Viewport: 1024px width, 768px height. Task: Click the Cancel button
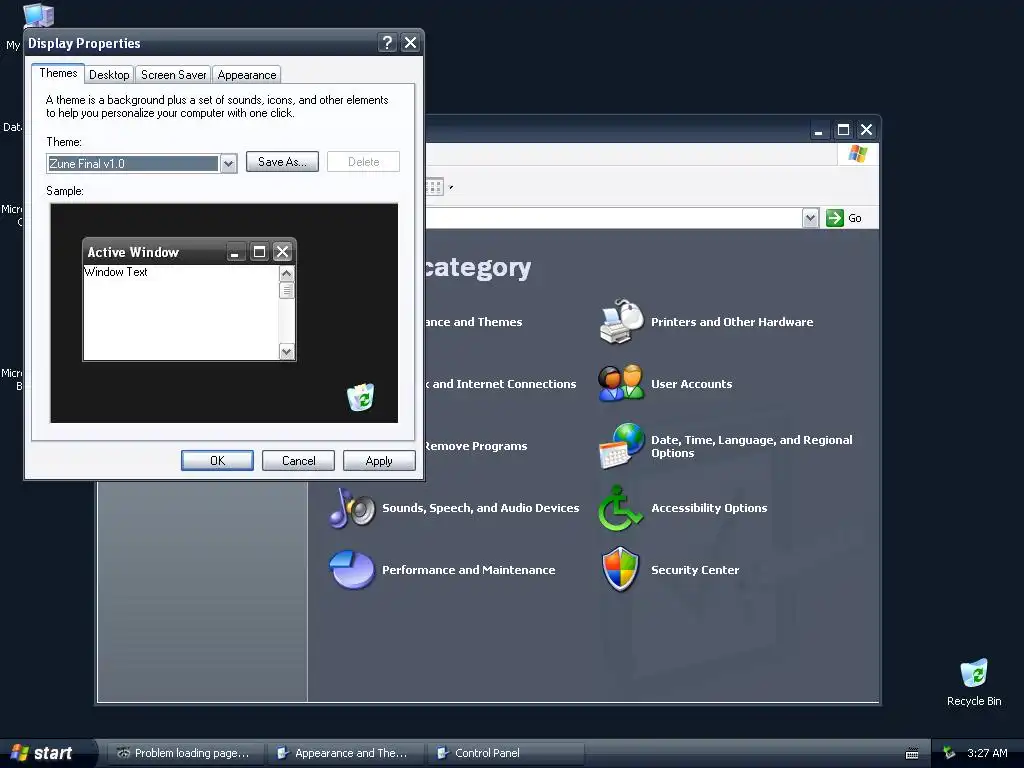coord(298,460)
